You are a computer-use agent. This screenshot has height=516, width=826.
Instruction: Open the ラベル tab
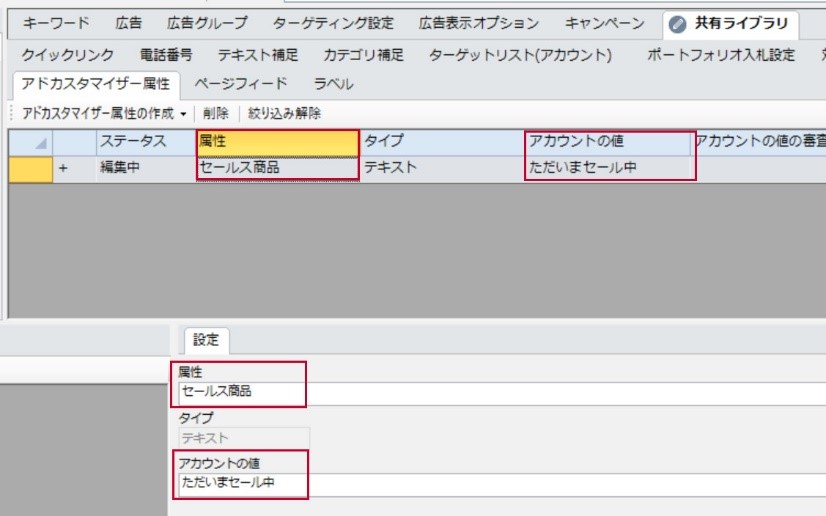click(x=333, y=84)
